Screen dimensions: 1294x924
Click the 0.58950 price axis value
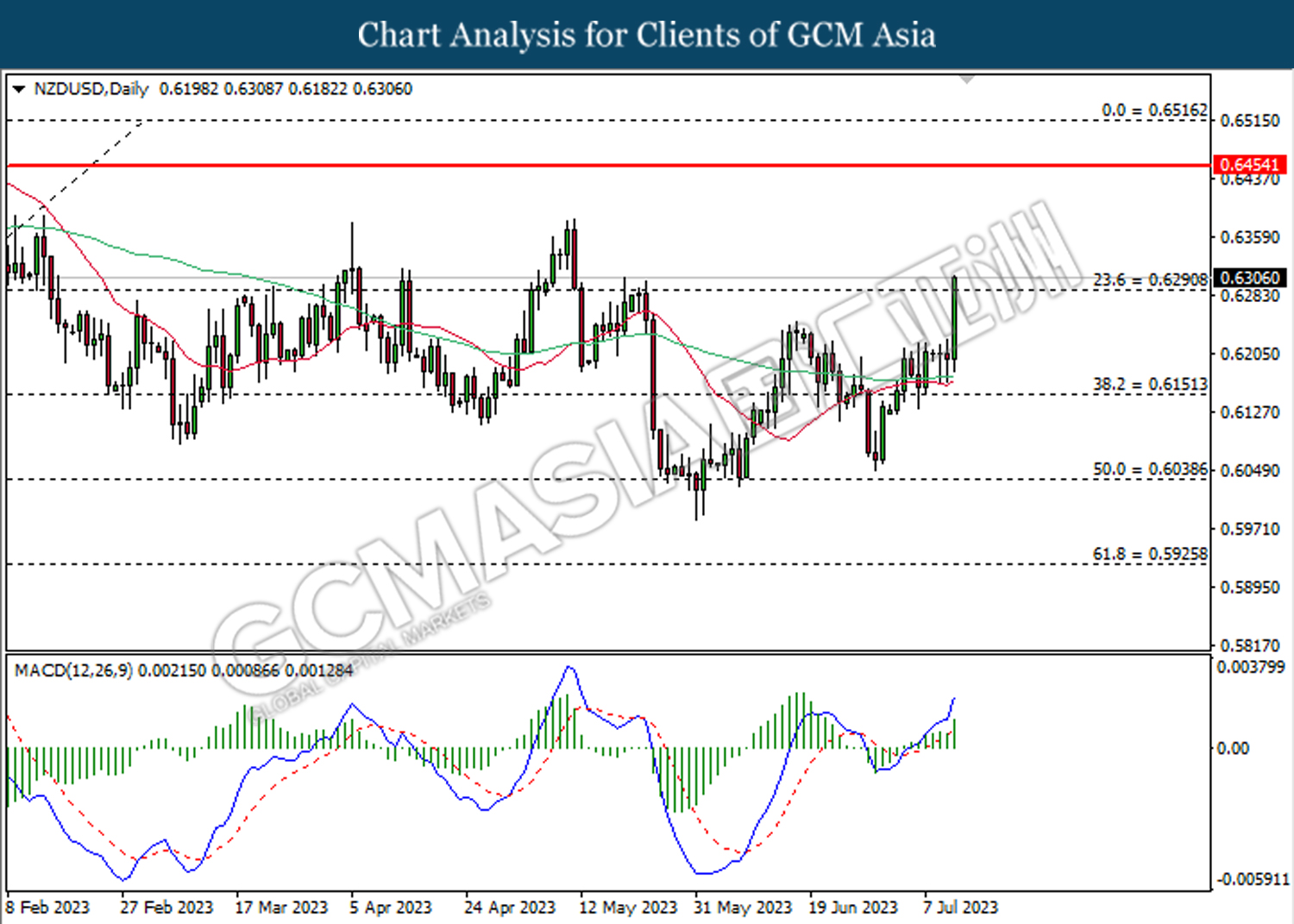(x=1250, y=588)
